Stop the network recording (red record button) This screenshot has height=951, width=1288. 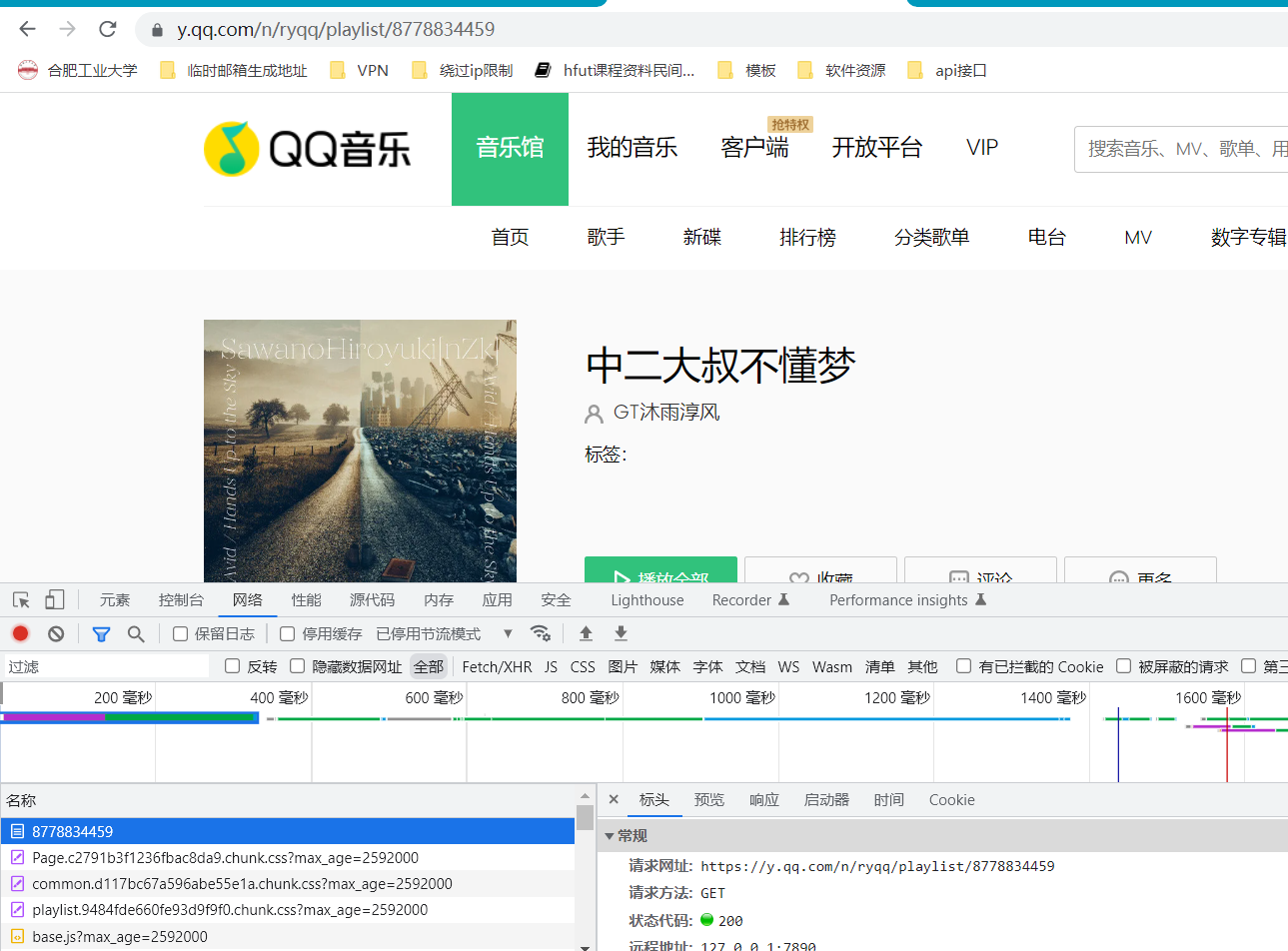click(x=20, y=633)
